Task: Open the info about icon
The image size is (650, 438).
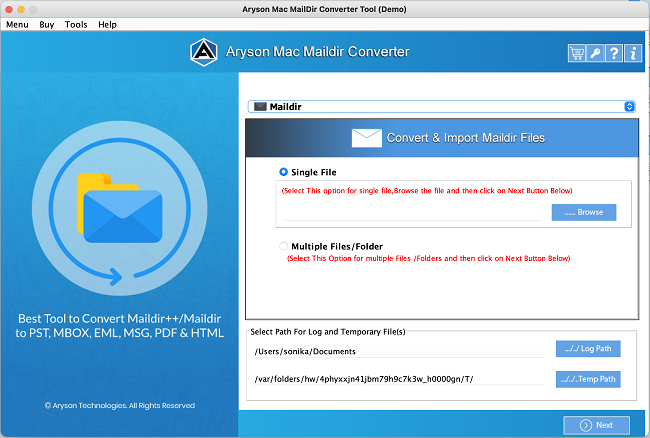Action: point(633,53)
